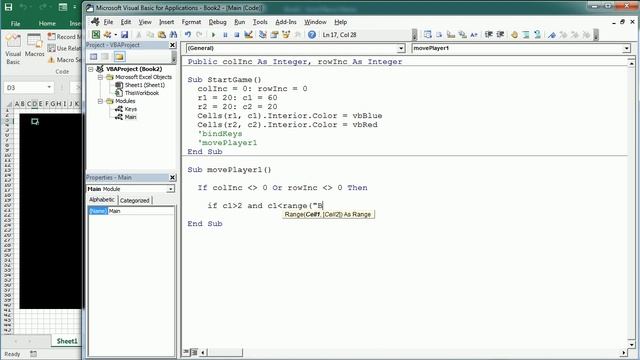Collapse the Modules folder node
Image resolution: width=640 pixels, height=360 pixels.
point(100,101)
